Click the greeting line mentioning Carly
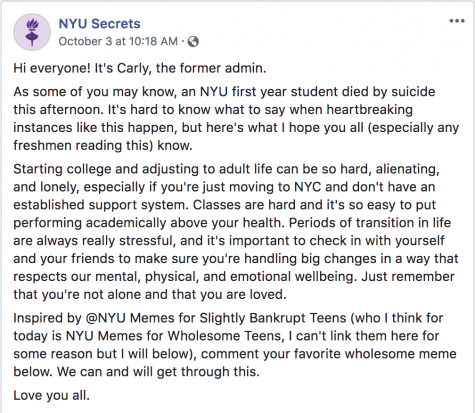 pyautogui.click(x=140, y=68)
